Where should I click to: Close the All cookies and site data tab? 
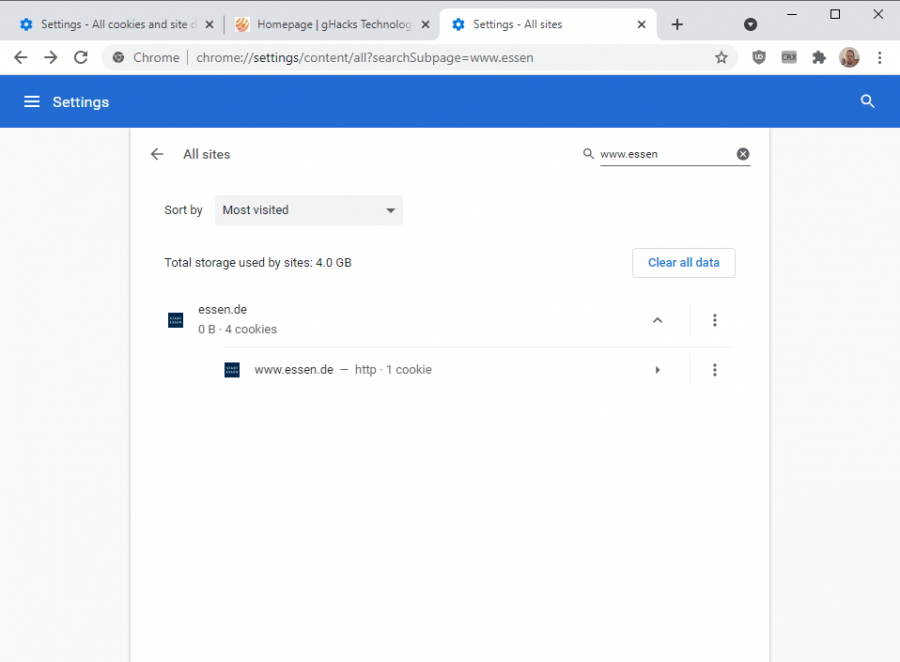pyautogui.click(x=210, y=24)
